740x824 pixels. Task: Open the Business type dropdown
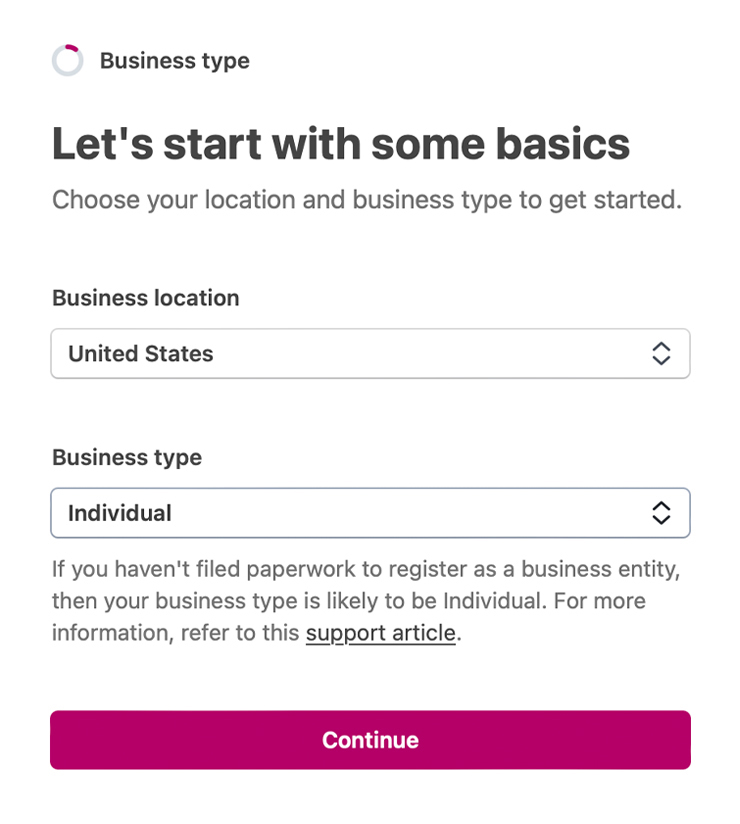(370, 513)
